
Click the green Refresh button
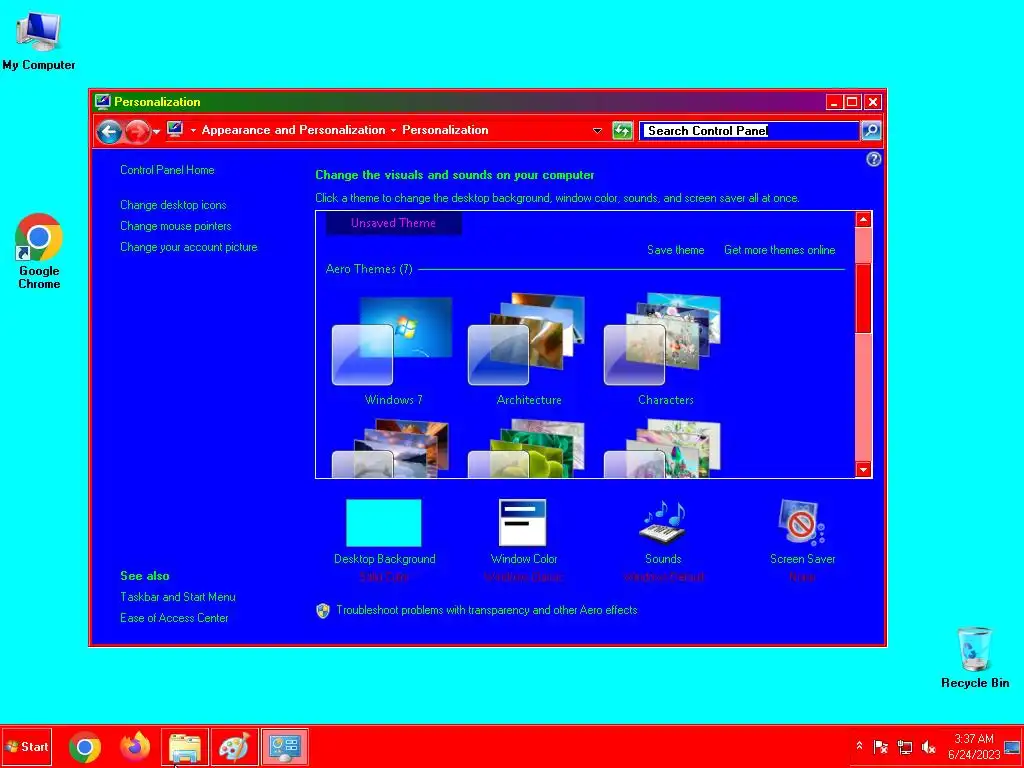click(x=622, y=131)
